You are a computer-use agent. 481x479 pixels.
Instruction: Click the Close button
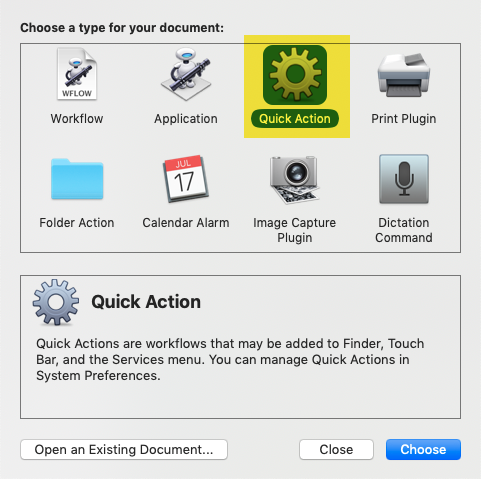coord(336,449)
